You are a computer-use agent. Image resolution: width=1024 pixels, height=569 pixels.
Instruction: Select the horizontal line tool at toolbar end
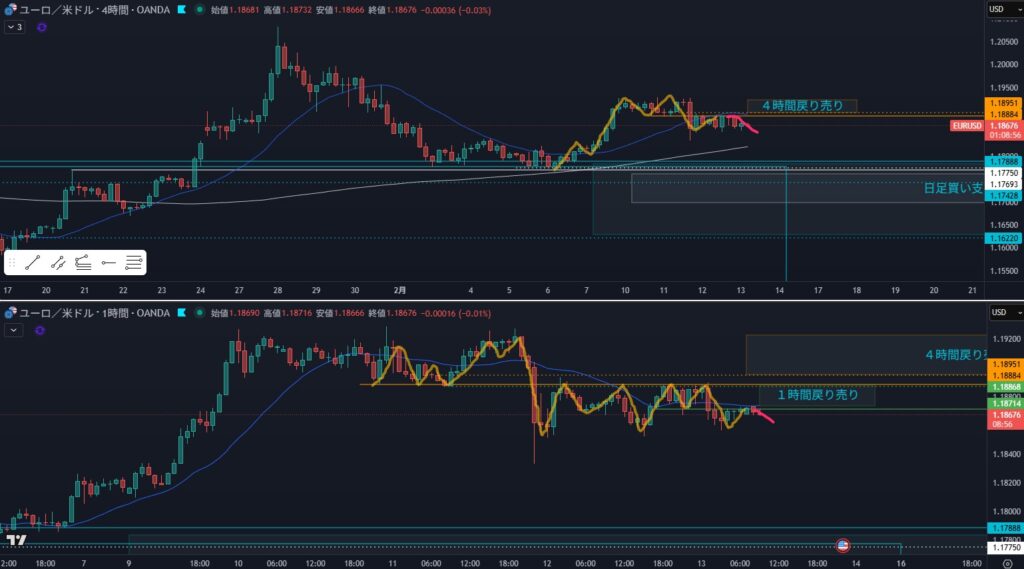(134, 263)
